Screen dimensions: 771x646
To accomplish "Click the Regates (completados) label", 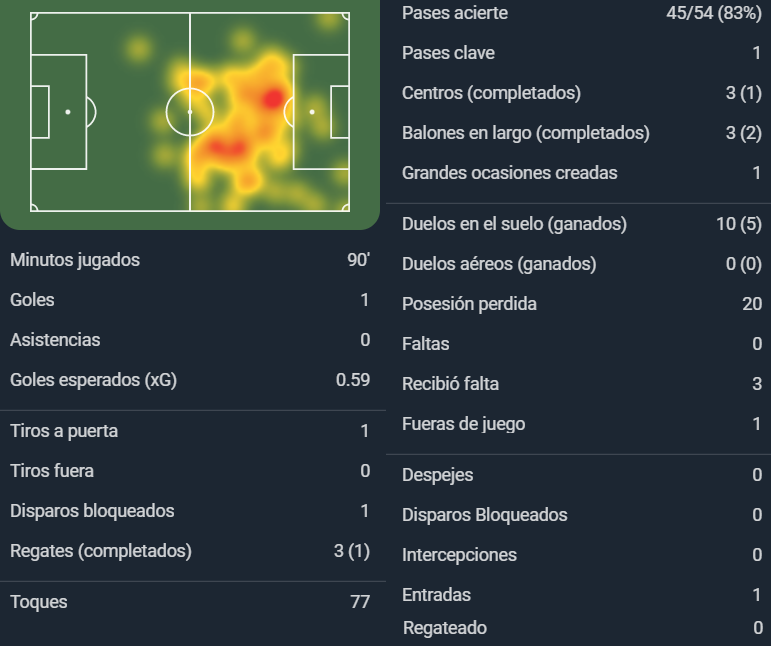I will (101, 551).
